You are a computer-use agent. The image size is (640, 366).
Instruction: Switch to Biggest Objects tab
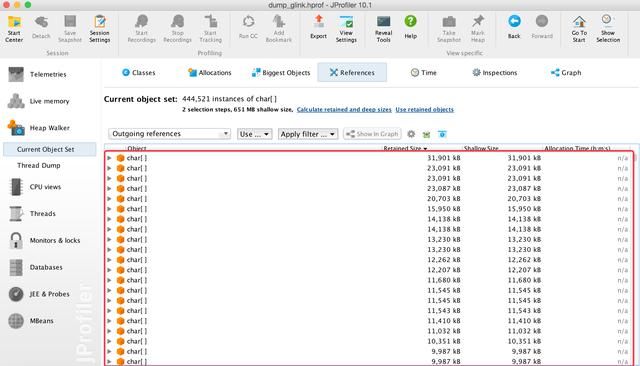[x=281, y=73]
